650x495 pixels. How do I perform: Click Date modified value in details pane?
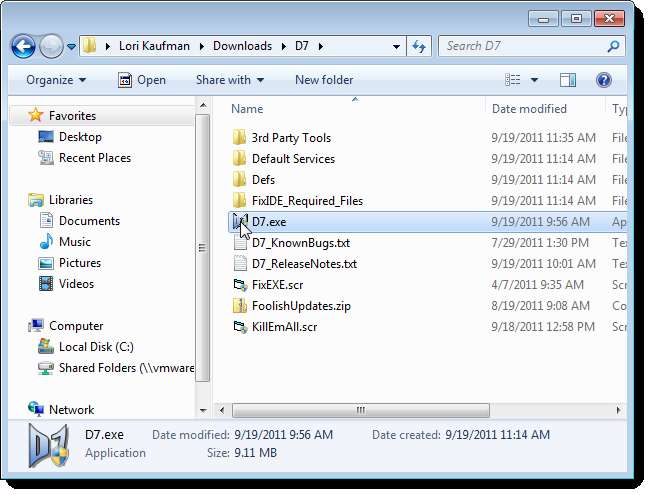(284, 434)
